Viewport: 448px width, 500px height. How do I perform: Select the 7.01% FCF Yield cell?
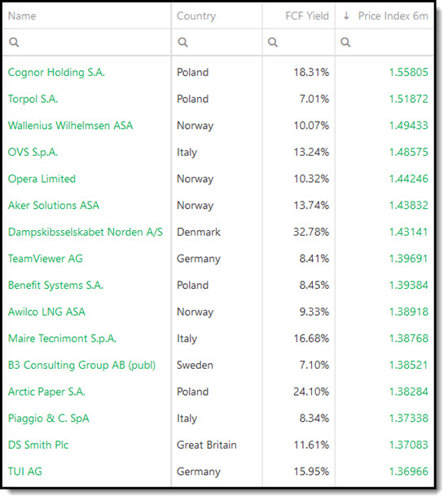314,99
